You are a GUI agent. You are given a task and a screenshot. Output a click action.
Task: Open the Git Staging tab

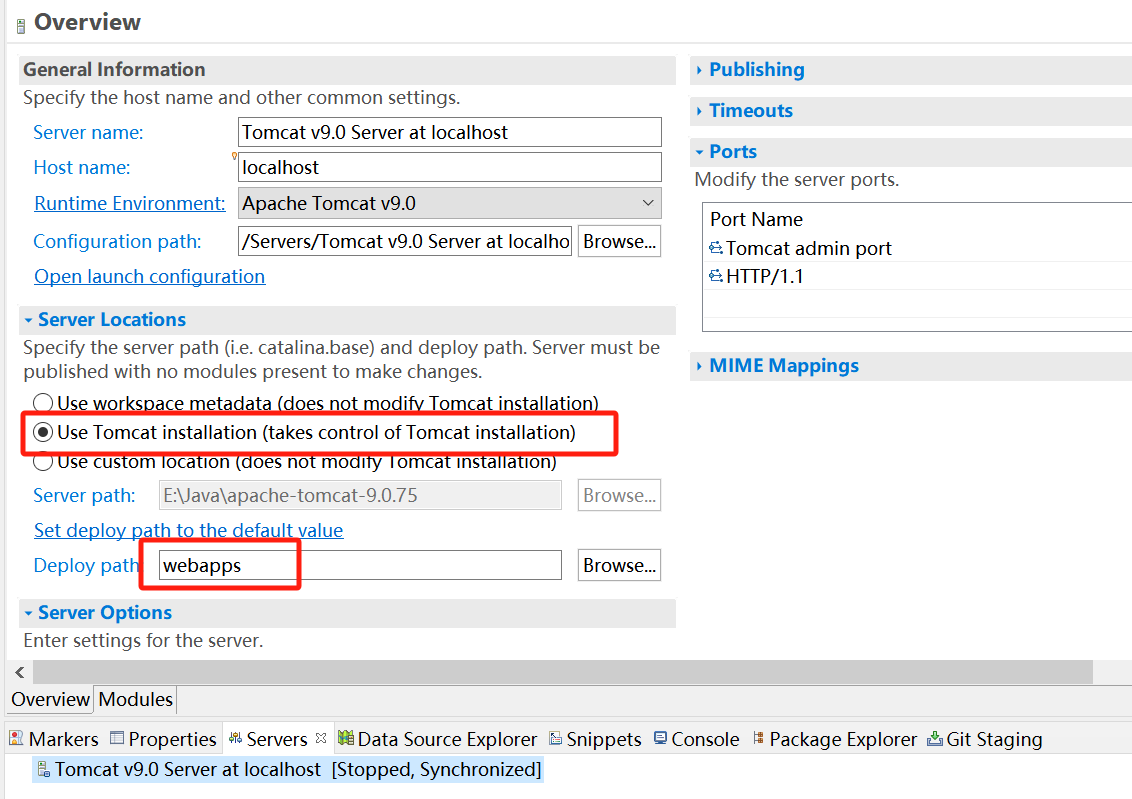tap(985, 739)
